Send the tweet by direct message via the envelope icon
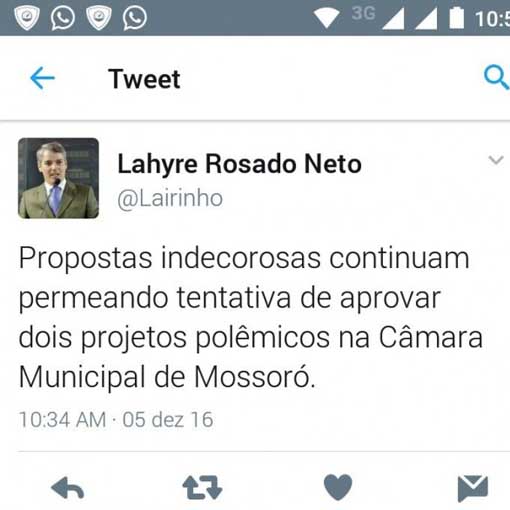The height and width of the screenshot is (510, 510). pyautogui.click(x=473, y=488)
